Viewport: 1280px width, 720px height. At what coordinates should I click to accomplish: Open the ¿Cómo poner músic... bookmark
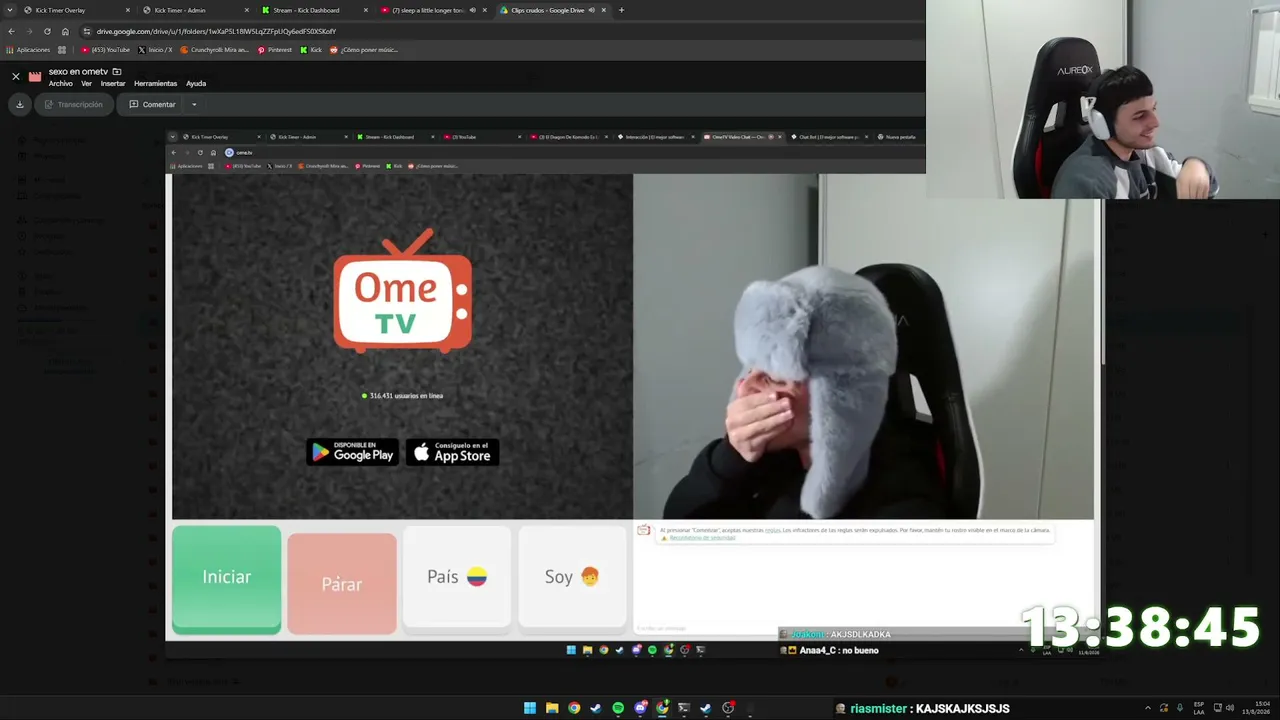click(365, 50)
